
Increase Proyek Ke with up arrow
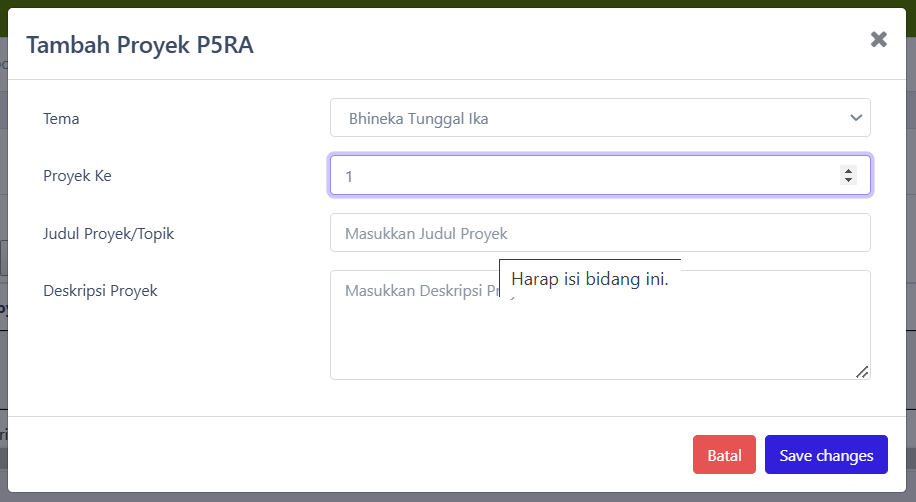(x=849, y=171)
